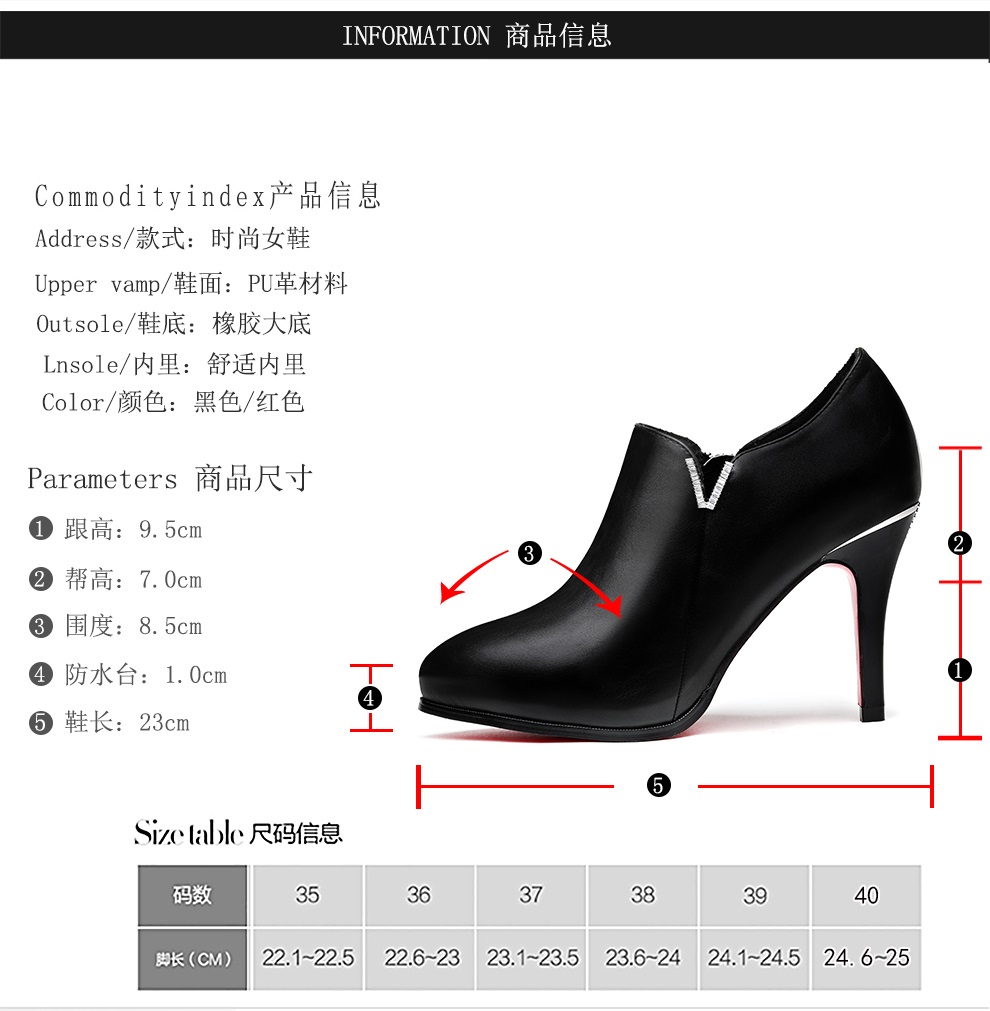Select size 35 cell in size table
This screenshot has width=990, height=1011.
[x=308, y=895]
